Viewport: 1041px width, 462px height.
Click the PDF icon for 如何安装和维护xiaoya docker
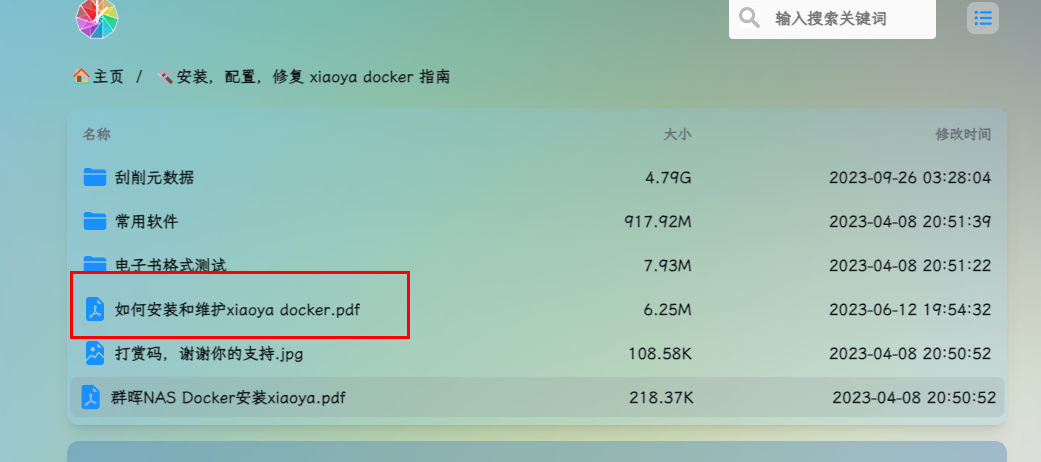tap(95, 309)
